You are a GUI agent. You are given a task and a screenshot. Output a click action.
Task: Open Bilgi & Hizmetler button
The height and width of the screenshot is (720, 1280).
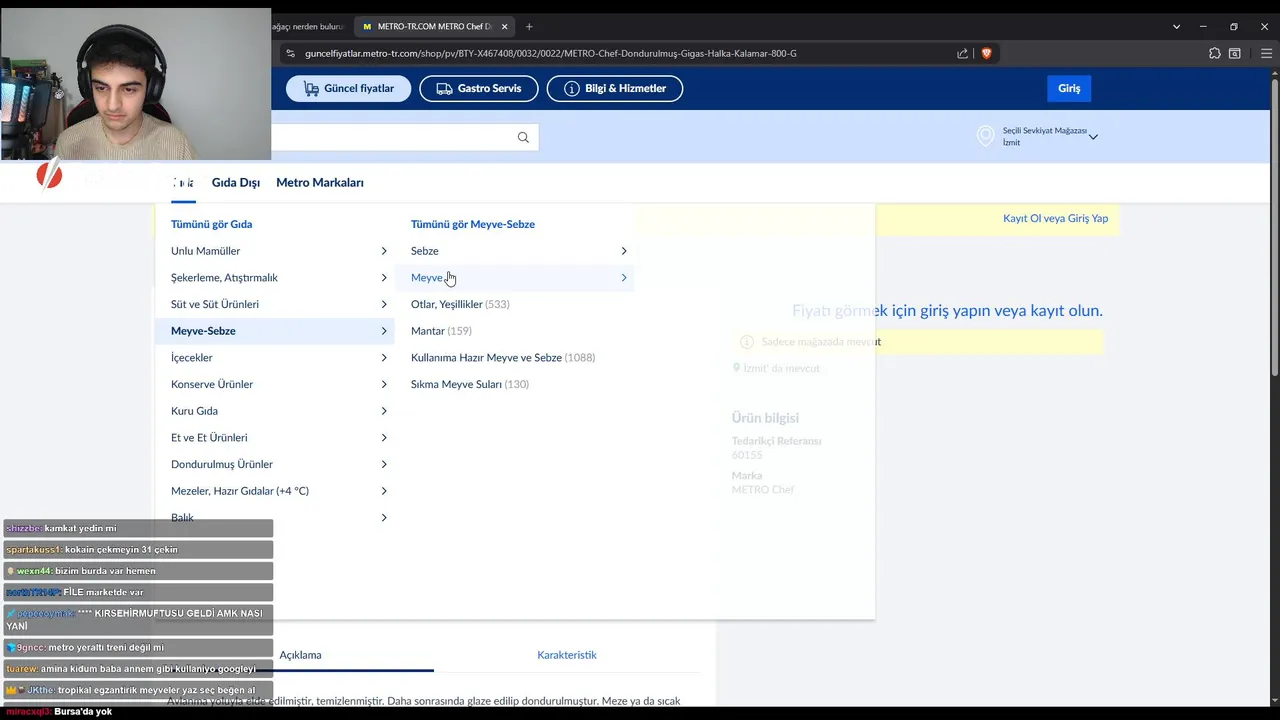pos(615,88)
